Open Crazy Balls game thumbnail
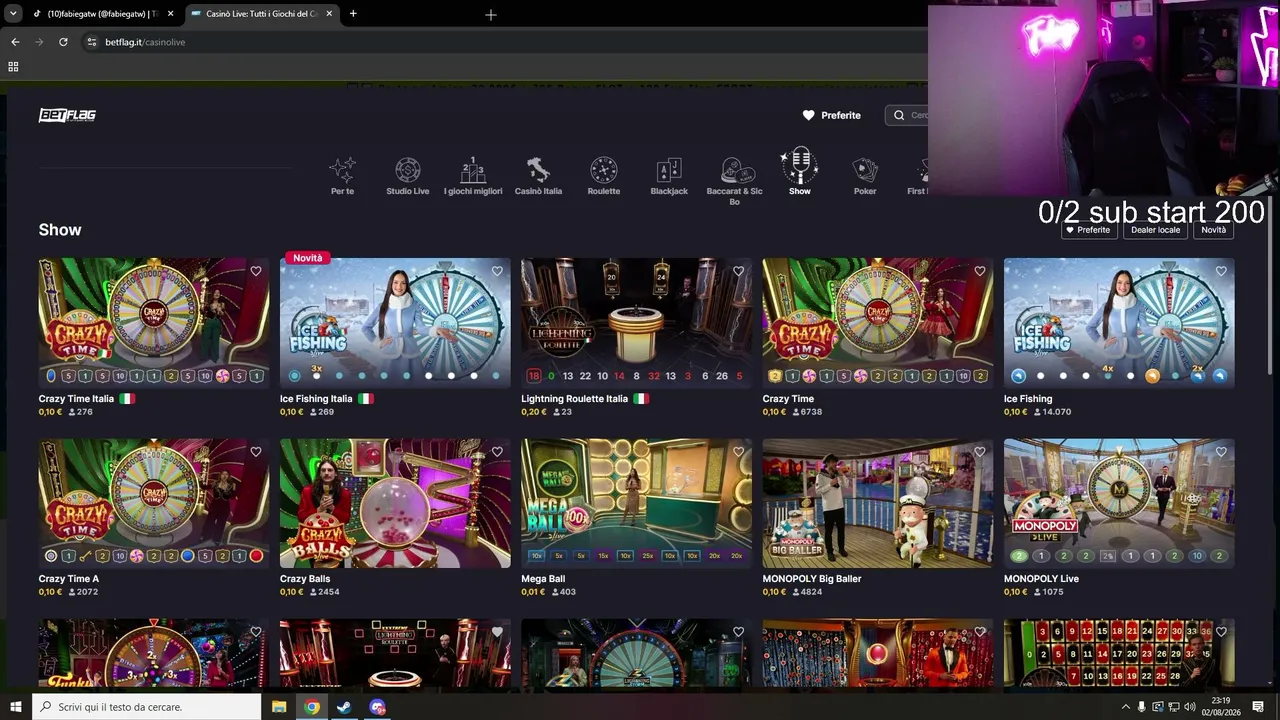 (395, 503)
